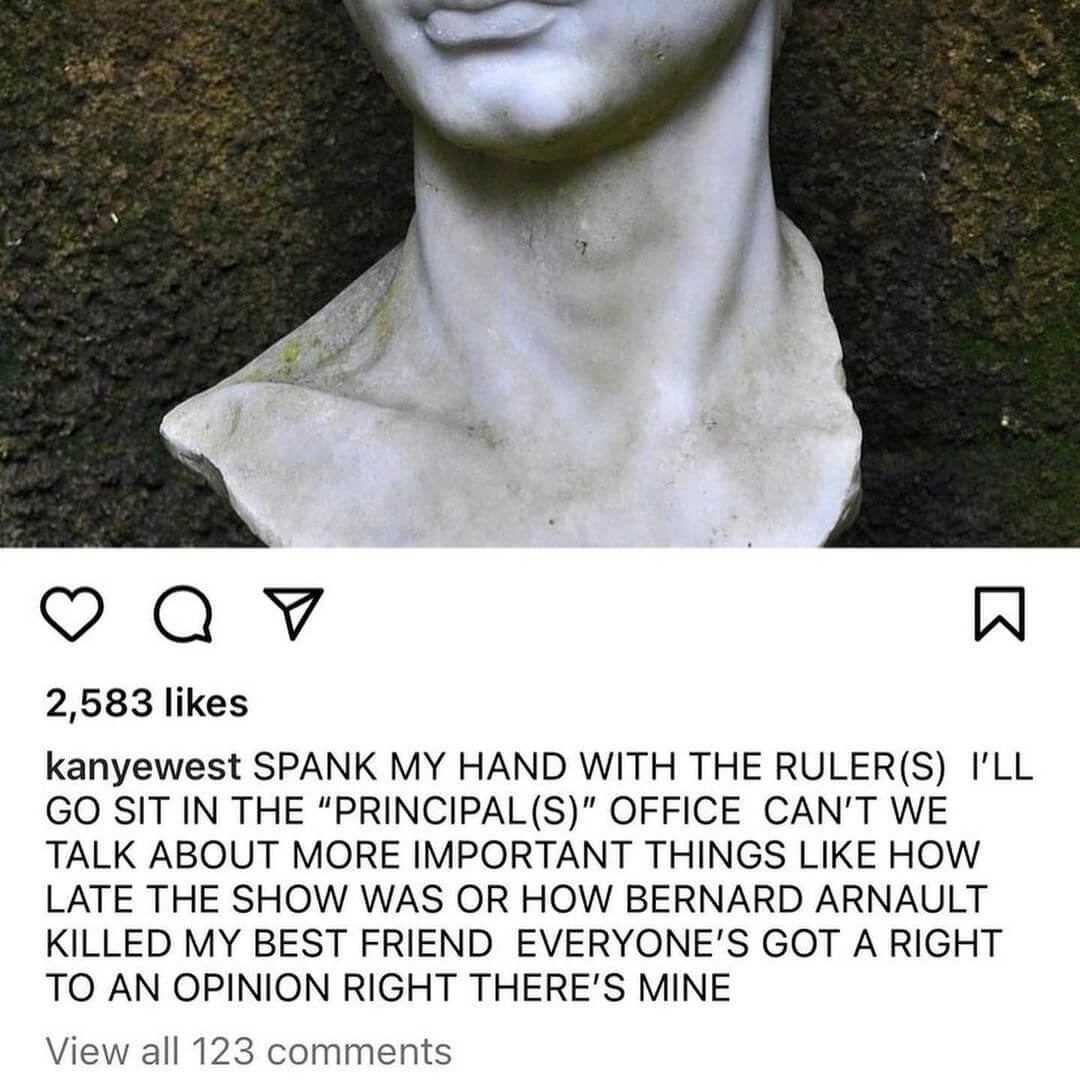Screen dimensions: 1080x1080
Task: Click the word "likes" under the icons
Action: coord(207,703)
